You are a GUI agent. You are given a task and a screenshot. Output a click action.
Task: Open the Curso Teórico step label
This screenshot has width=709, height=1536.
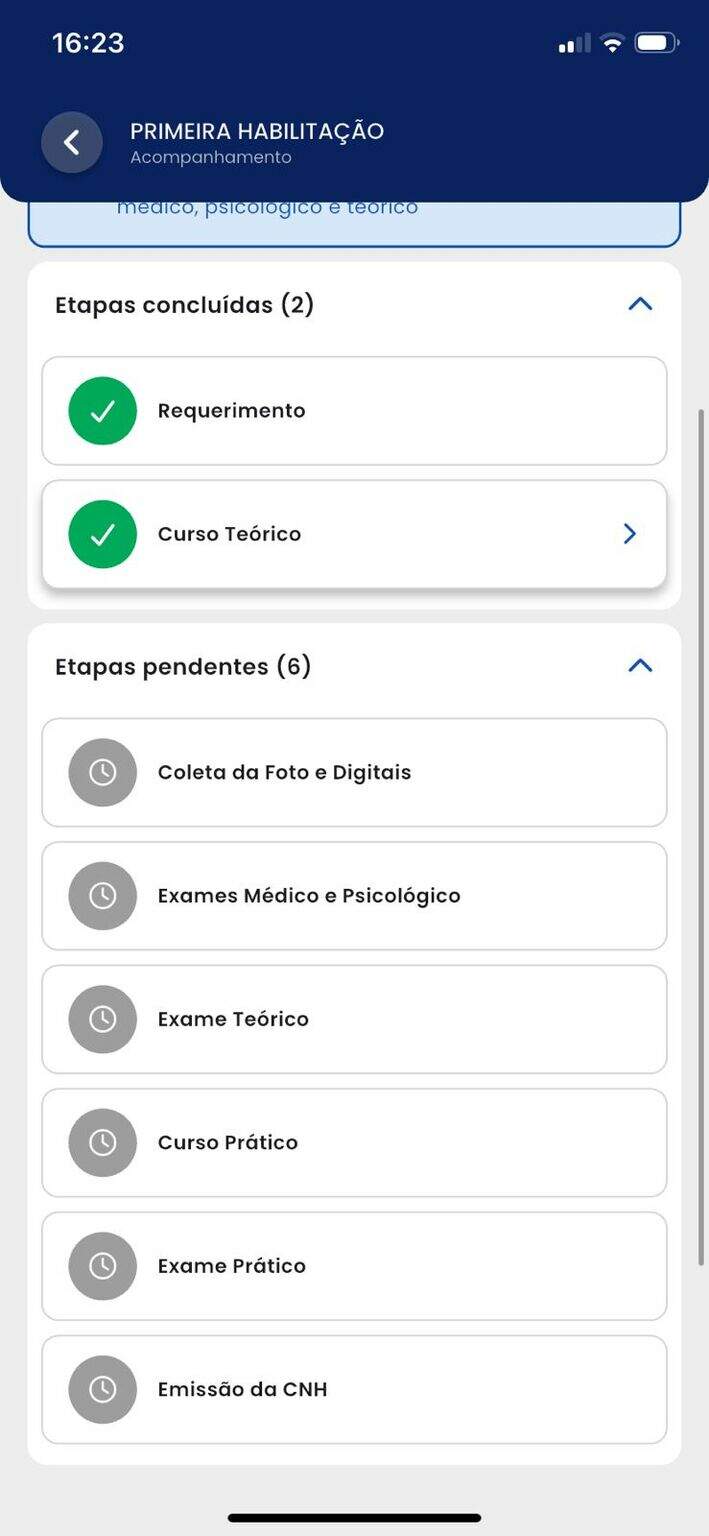(229, 534)
